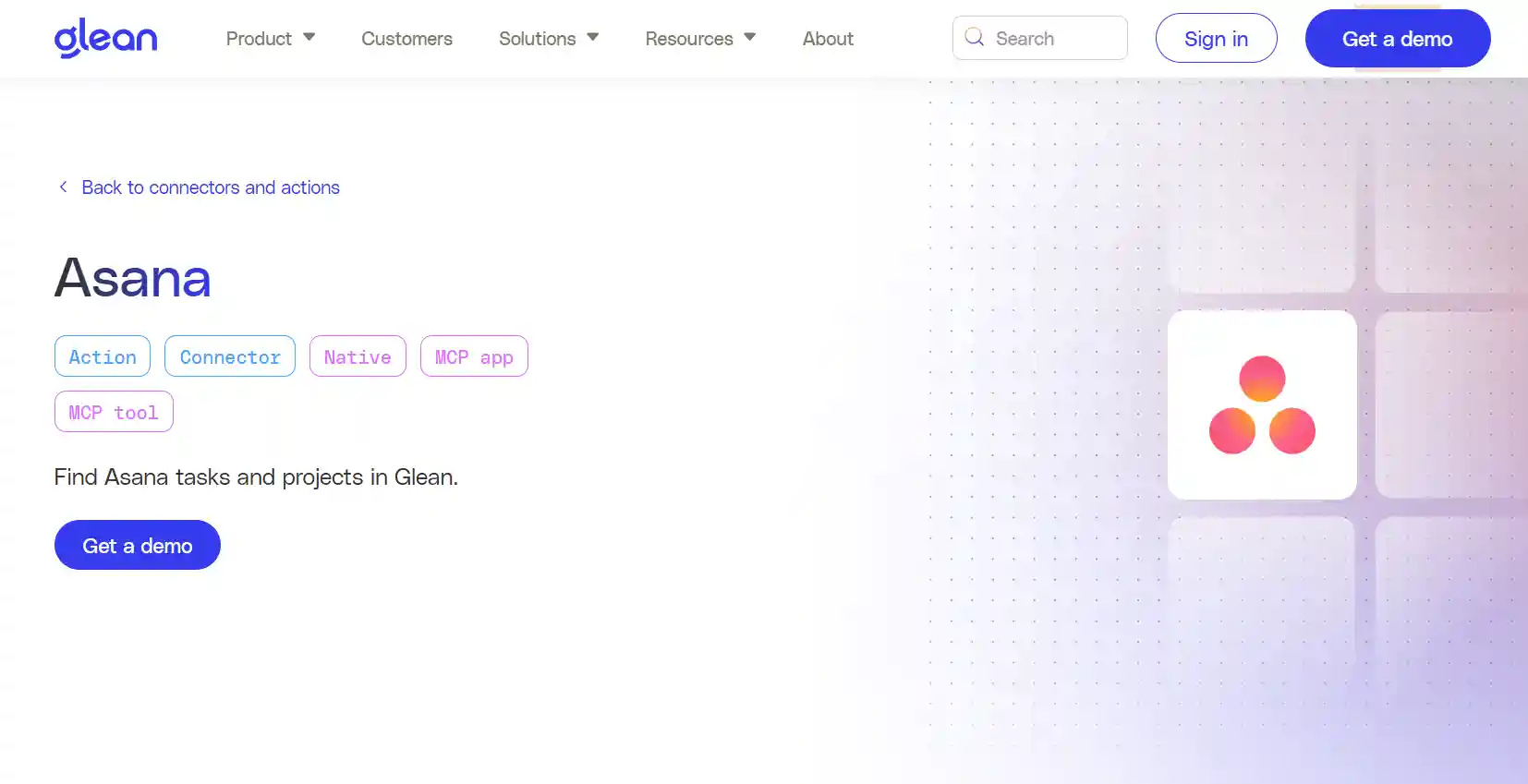Click the search magnifier icon

(x=974, y=37)
